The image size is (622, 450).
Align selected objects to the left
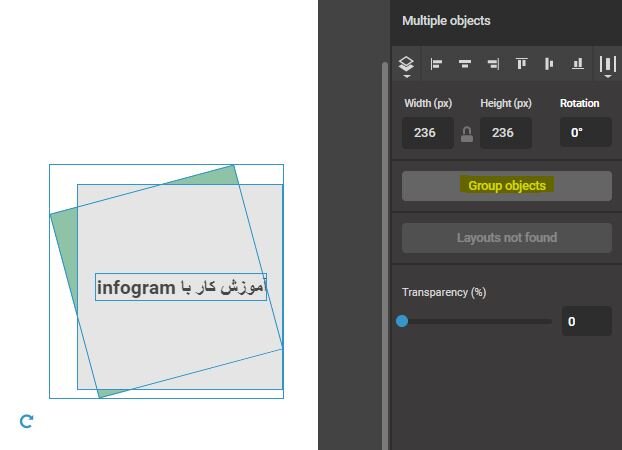click(436, 64)
